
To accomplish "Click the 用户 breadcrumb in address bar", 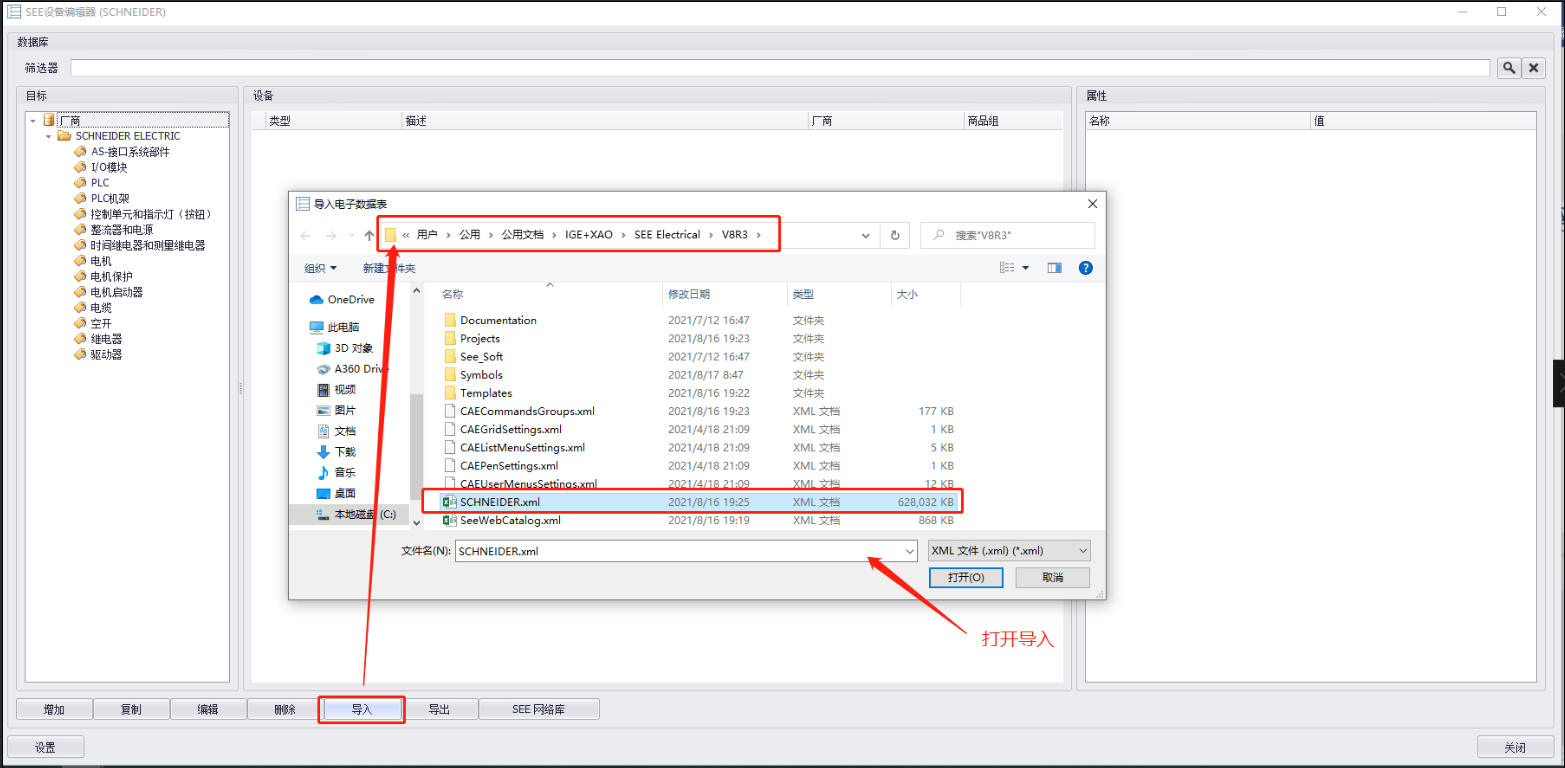I will (427, 235).
